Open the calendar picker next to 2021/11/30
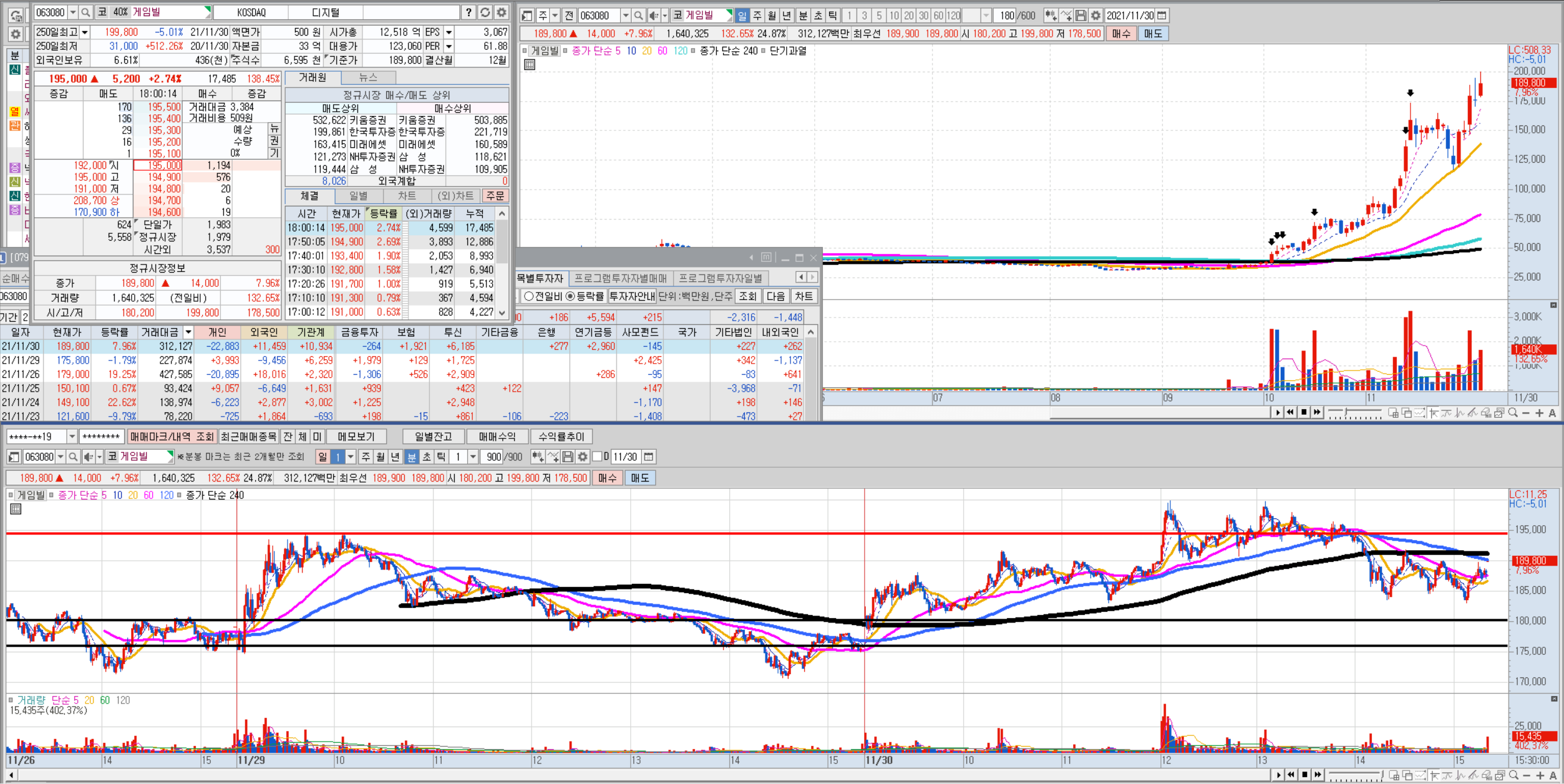 (1162, 16)
